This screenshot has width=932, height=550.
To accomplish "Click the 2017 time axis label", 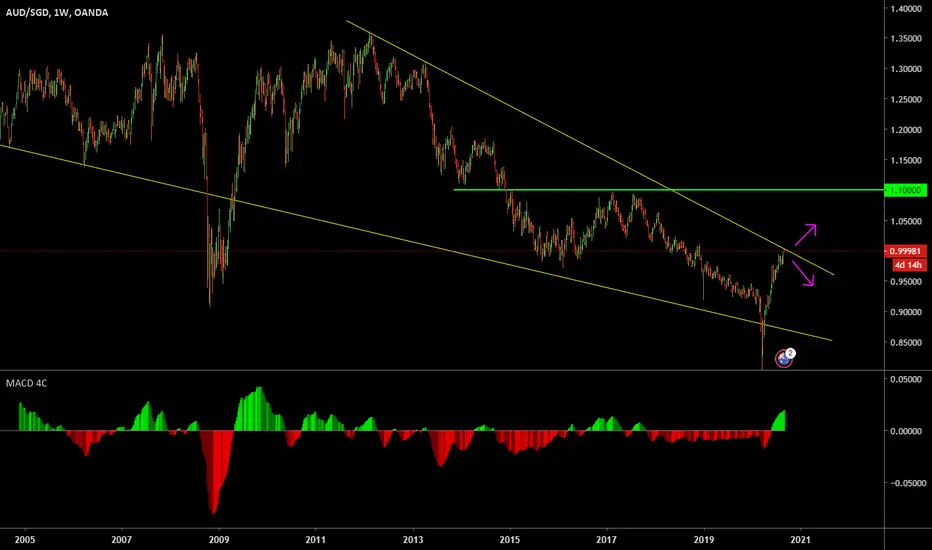I will [606, 540].
